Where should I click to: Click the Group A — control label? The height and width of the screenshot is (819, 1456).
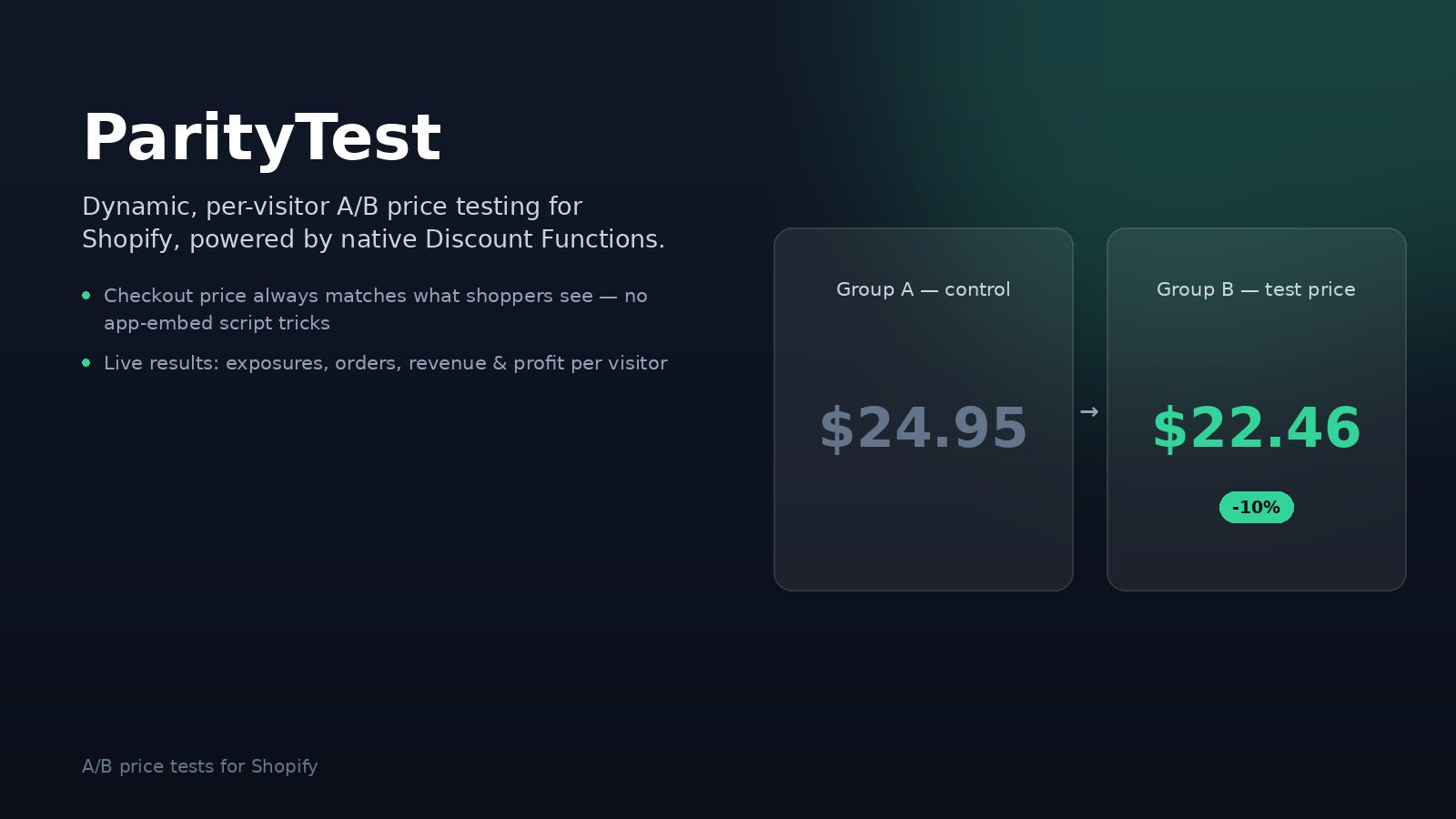[x=924, y=289]
